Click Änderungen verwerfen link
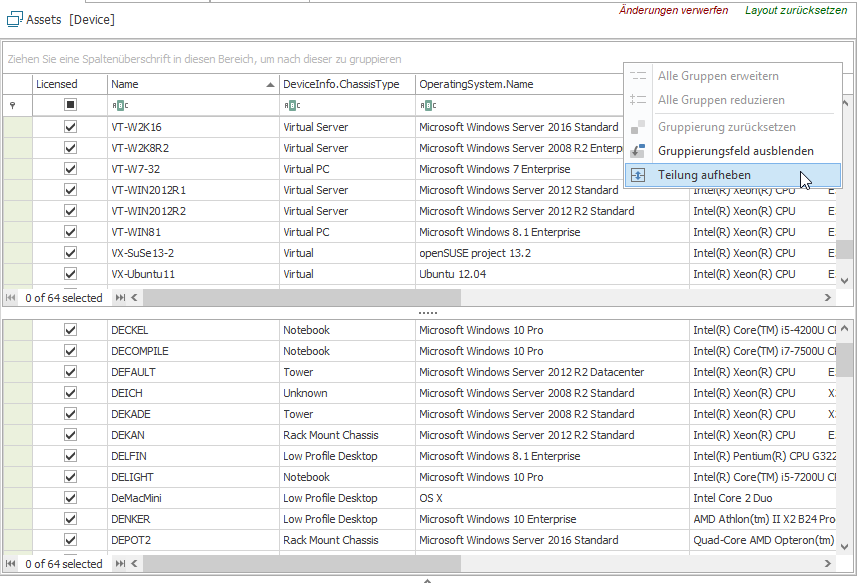This screenshot has height=583, width=857. 673,10
